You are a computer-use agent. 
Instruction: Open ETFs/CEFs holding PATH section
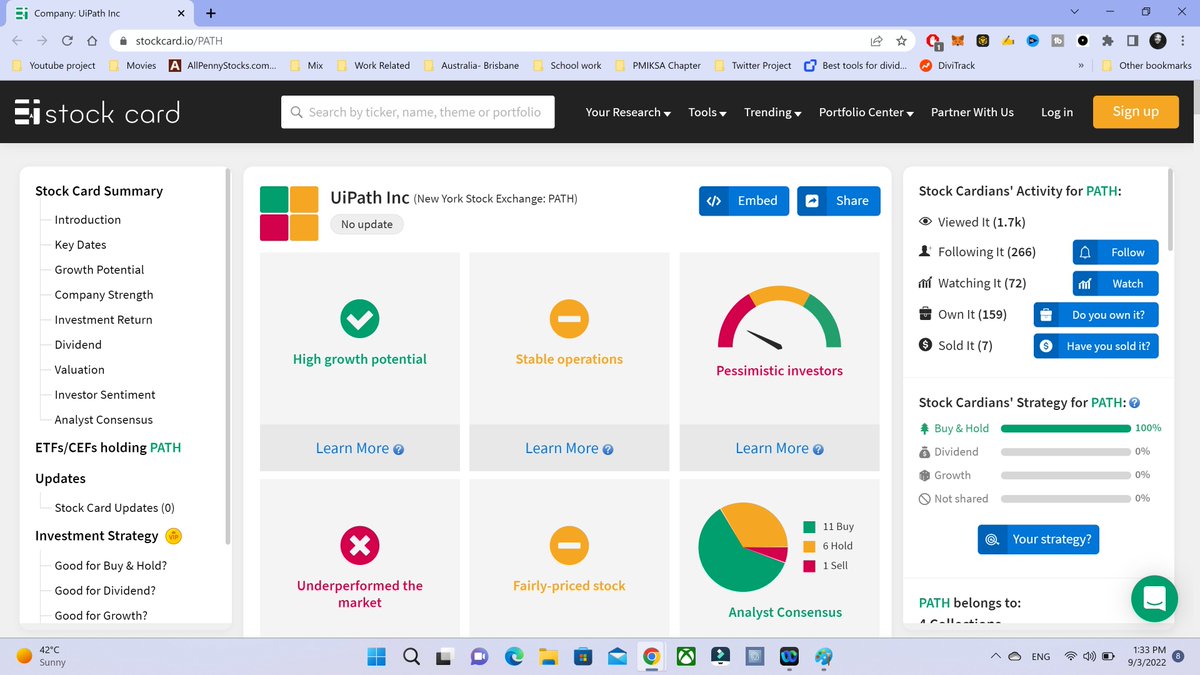pos(108,448)
